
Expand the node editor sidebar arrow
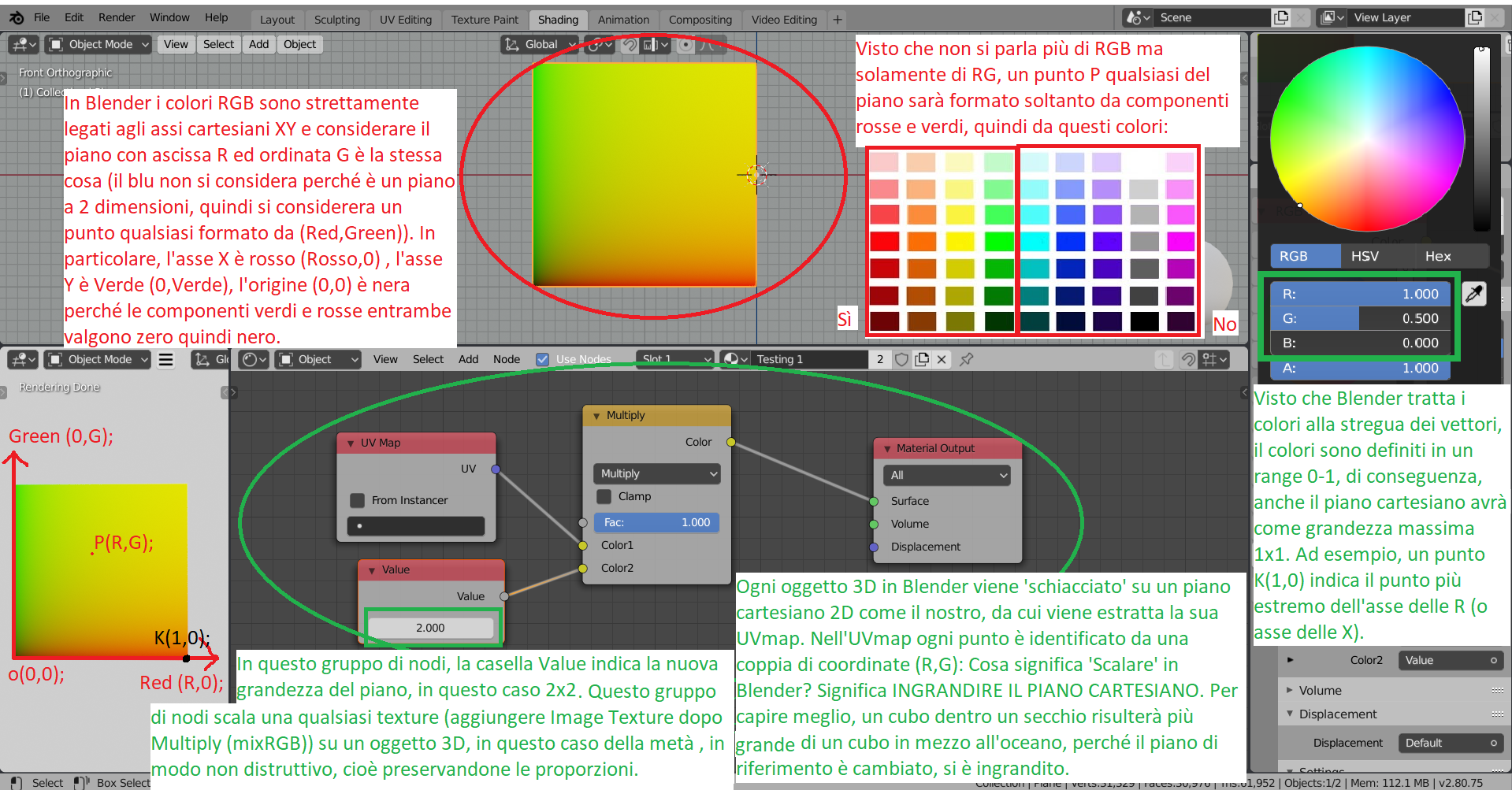click(1244, 392)
